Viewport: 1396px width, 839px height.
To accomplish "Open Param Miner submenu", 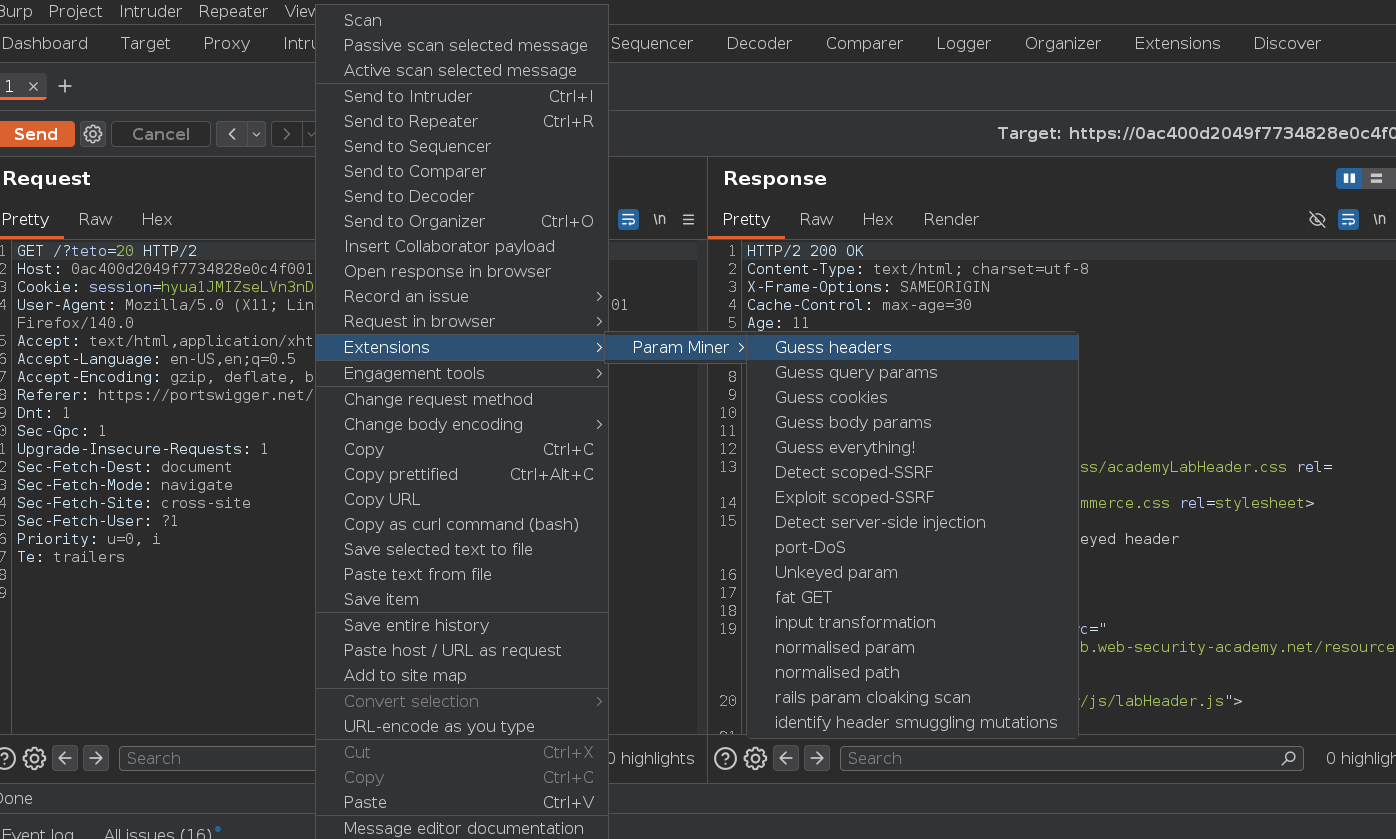I will (x=675, y=347).
